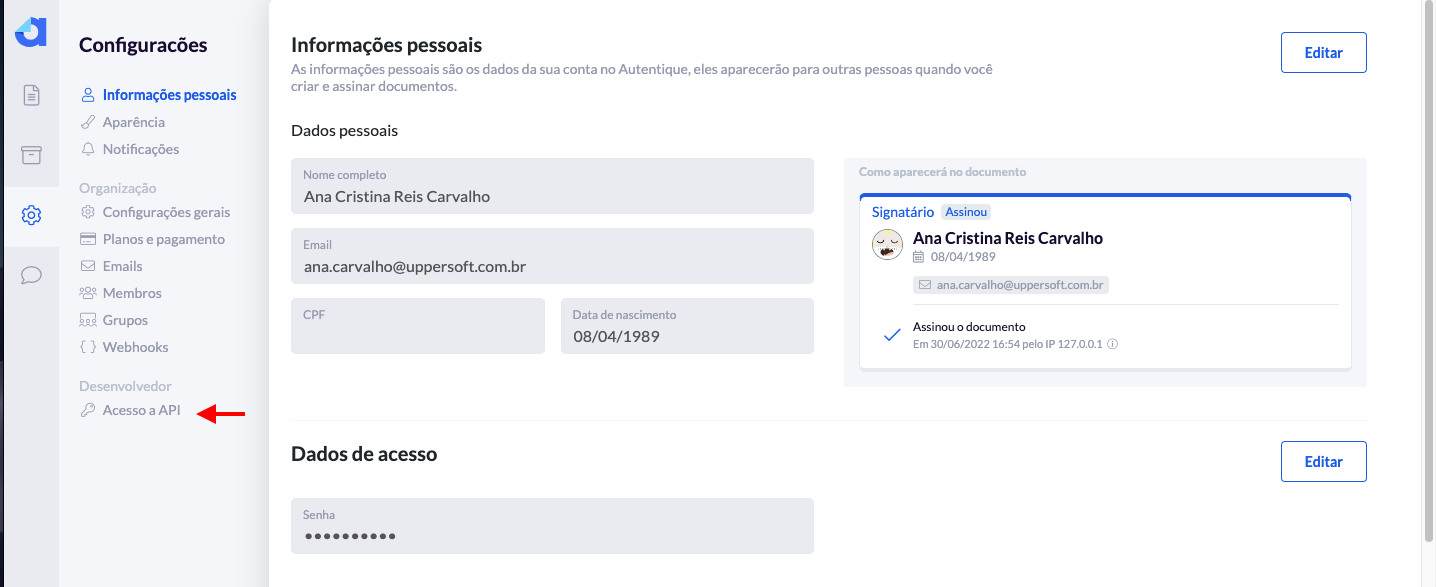
Task: Click Editar button for Dados de acesso
Action: (x=1323, y=462)
